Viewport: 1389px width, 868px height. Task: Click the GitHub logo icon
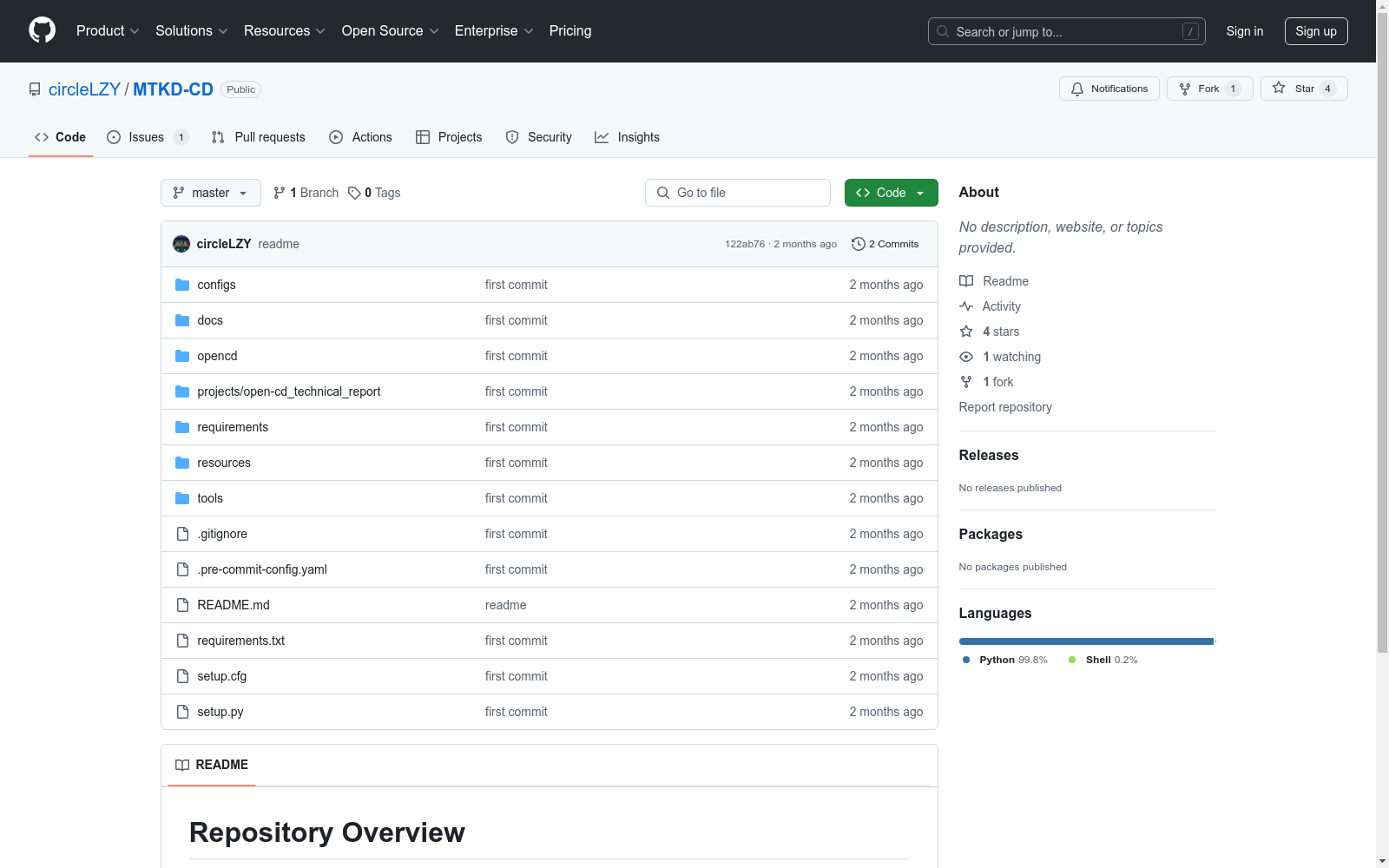42,30
